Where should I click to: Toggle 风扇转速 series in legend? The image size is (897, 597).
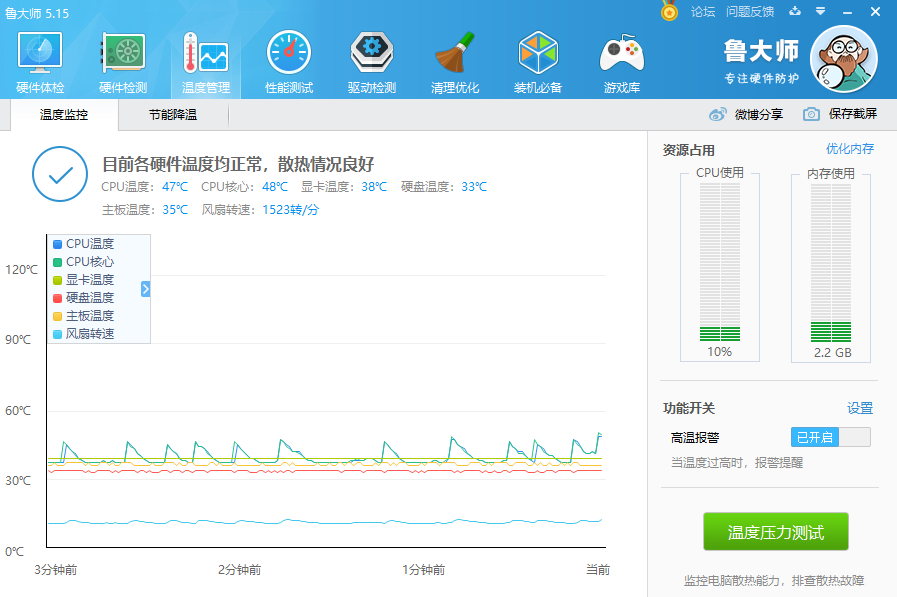[x=84, y=334]
